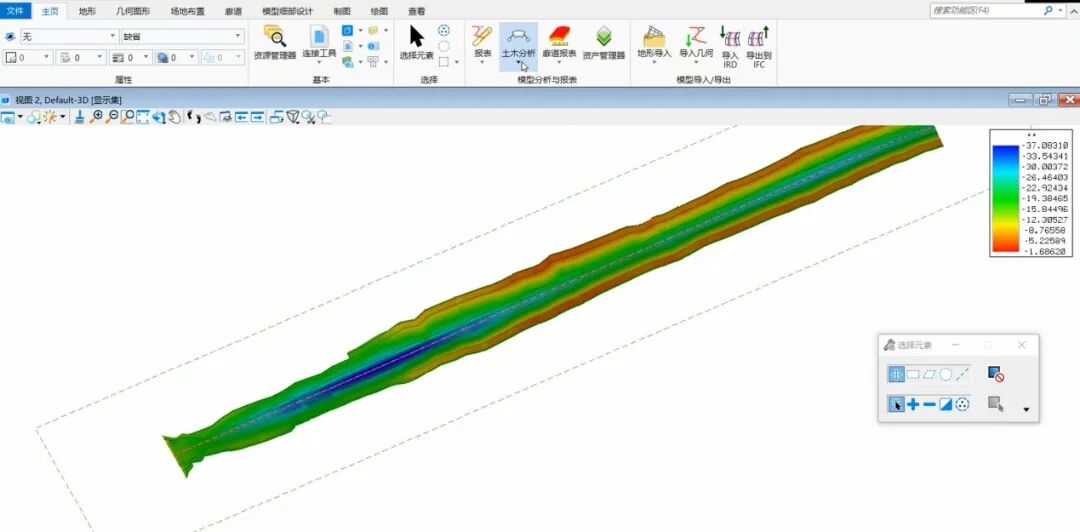Click zoom in magnifier on view toolbar
Viewport: 1080px width, 532px height.
click(96, 117)
